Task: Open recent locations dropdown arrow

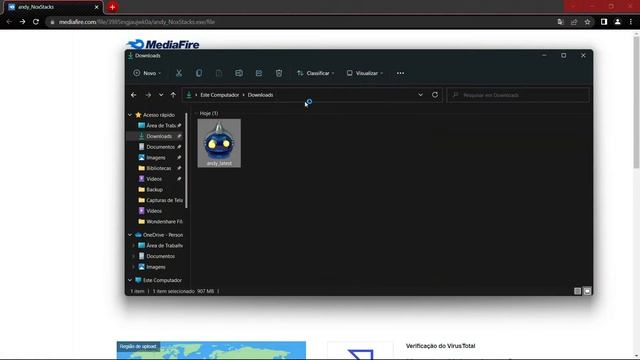Action: tap(161, 95)
